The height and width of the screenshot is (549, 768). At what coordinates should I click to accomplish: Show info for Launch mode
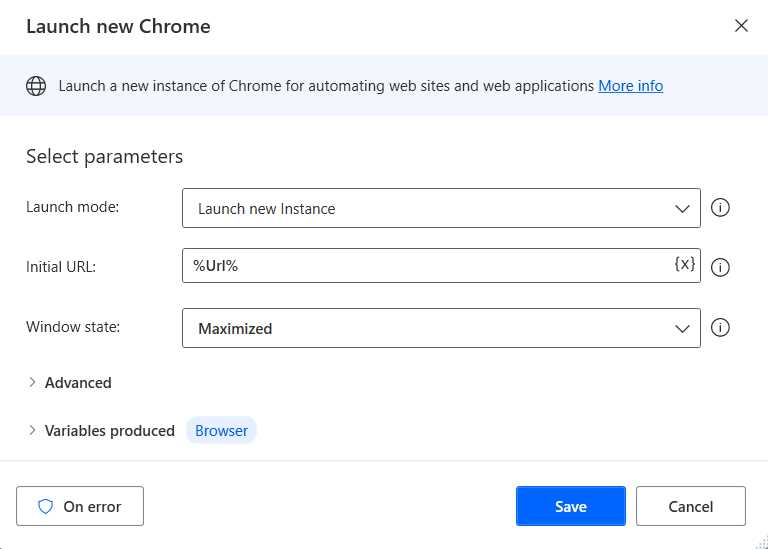720,208
